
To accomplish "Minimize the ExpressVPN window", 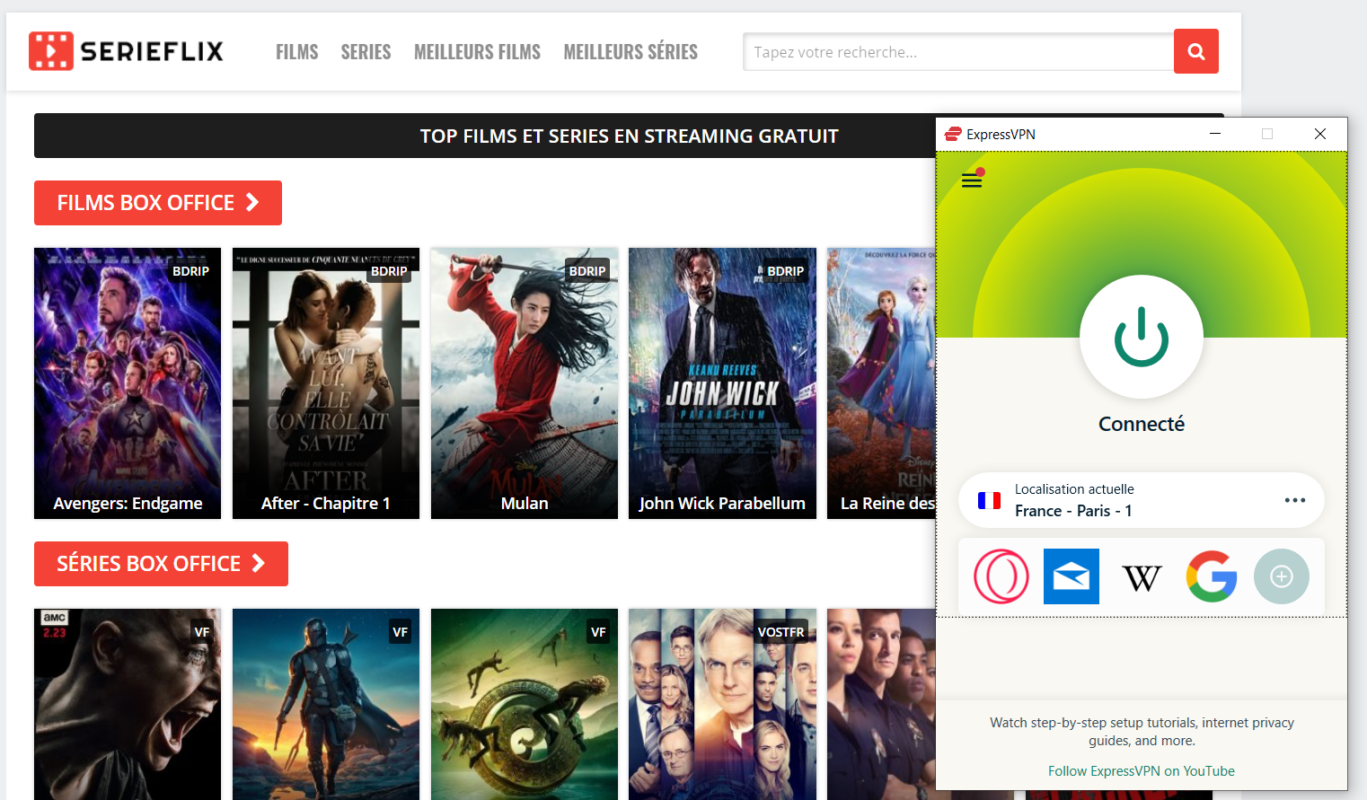I will click(x=1215, y=134).
